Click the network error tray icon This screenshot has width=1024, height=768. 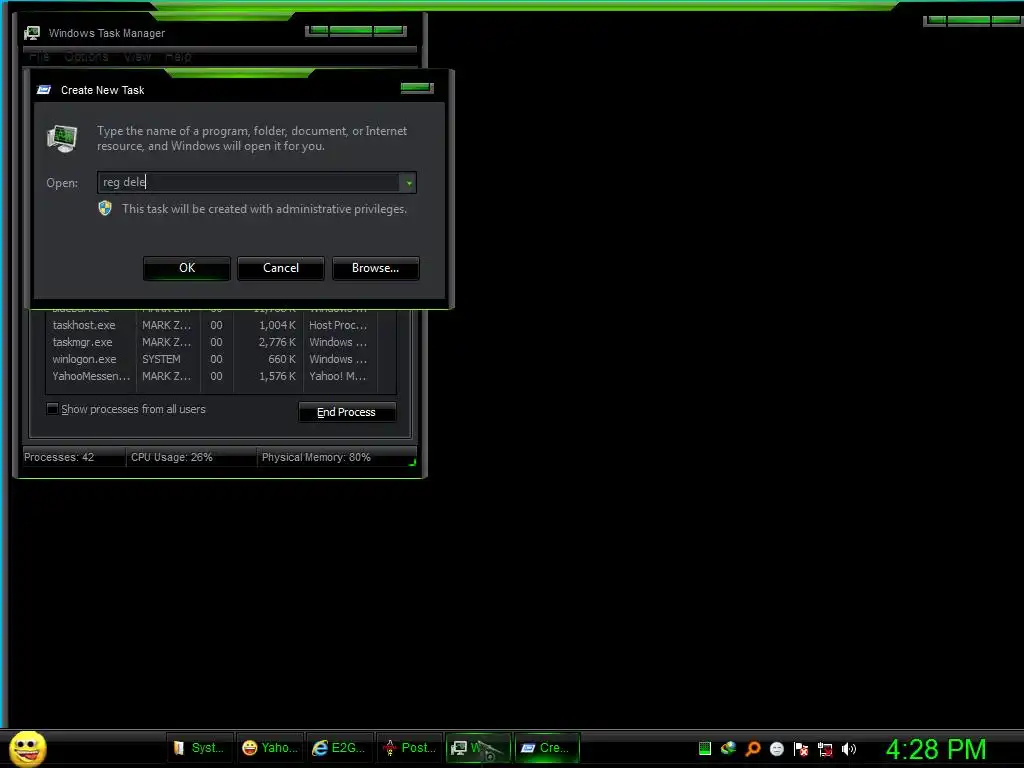pyautogui.click(x=825, y=749)
